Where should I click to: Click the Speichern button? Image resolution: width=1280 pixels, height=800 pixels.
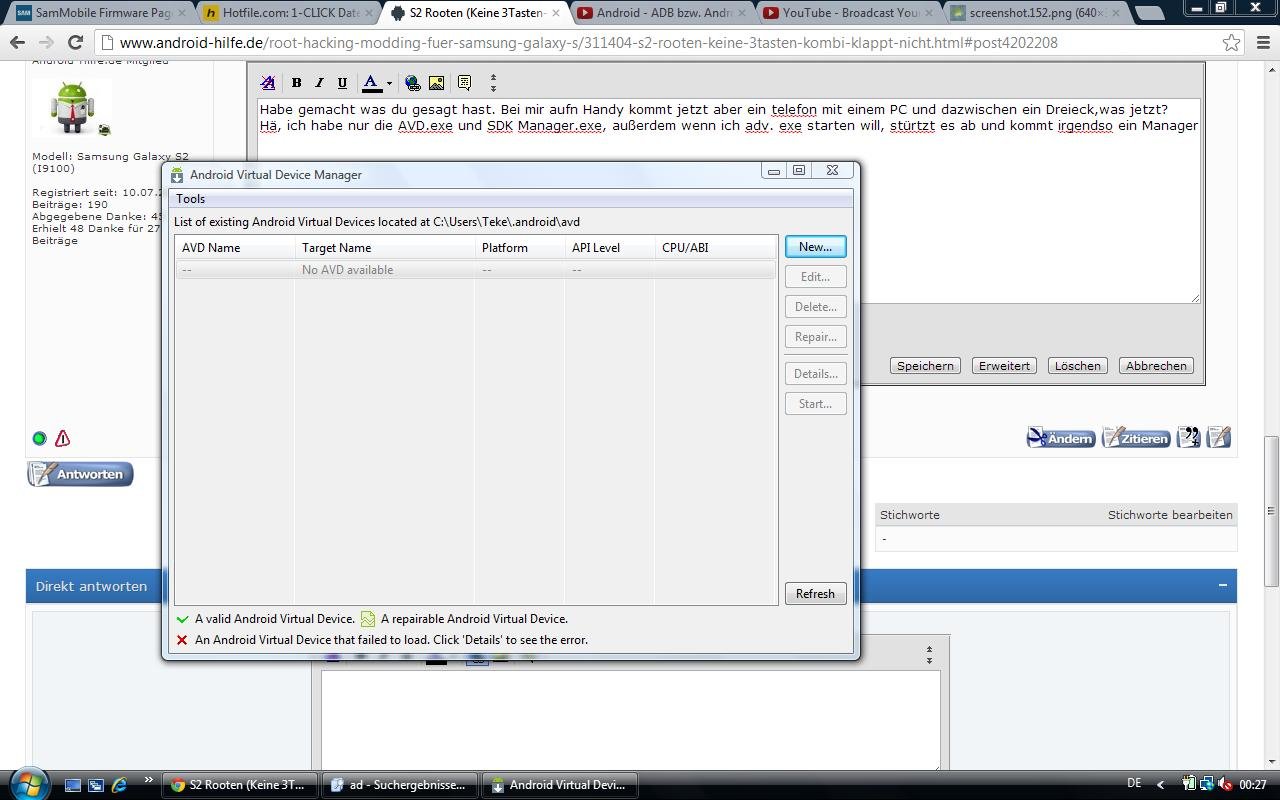click(x=925, y=366)
